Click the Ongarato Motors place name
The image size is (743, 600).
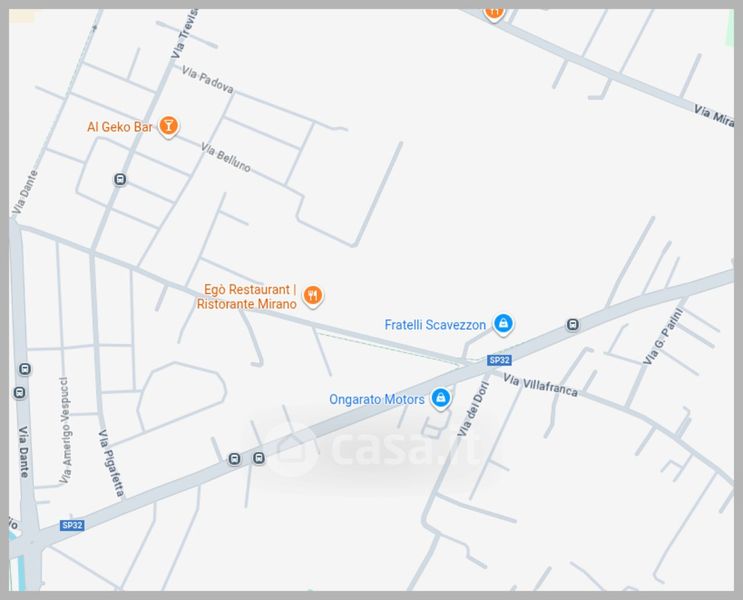coord(377,400)
